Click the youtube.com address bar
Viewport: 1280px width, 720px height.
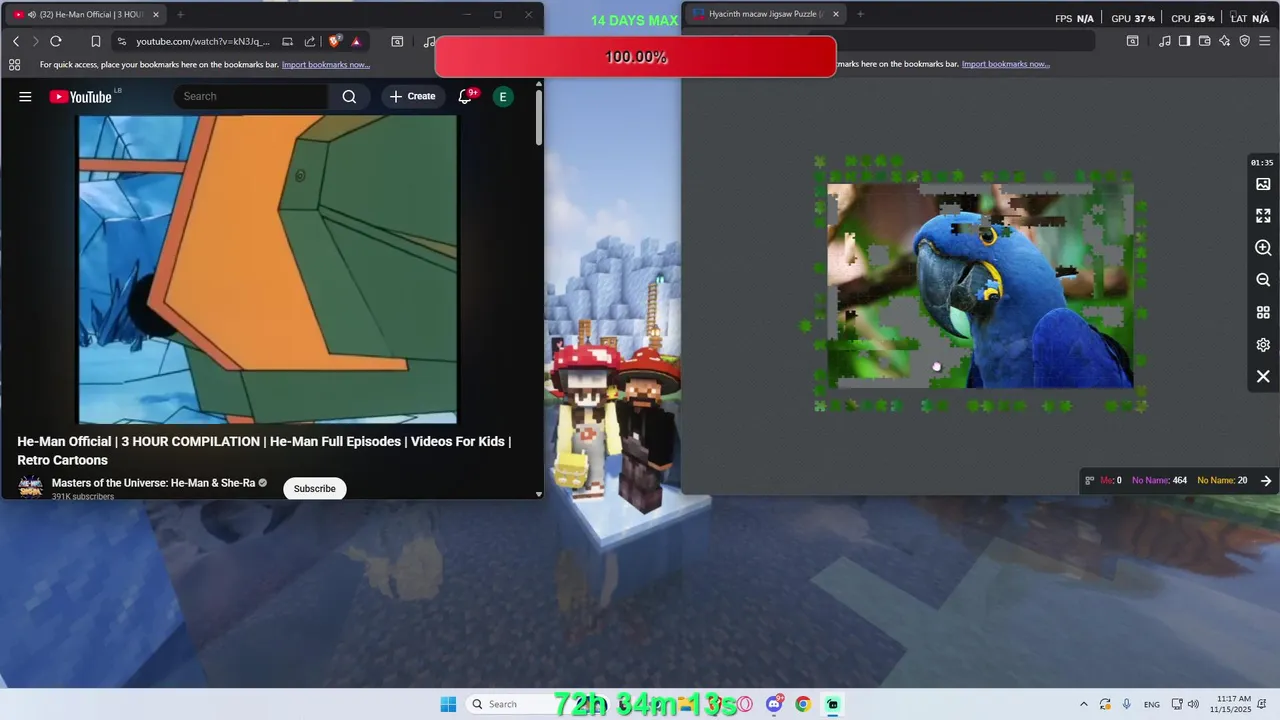[x=203, y=41]
